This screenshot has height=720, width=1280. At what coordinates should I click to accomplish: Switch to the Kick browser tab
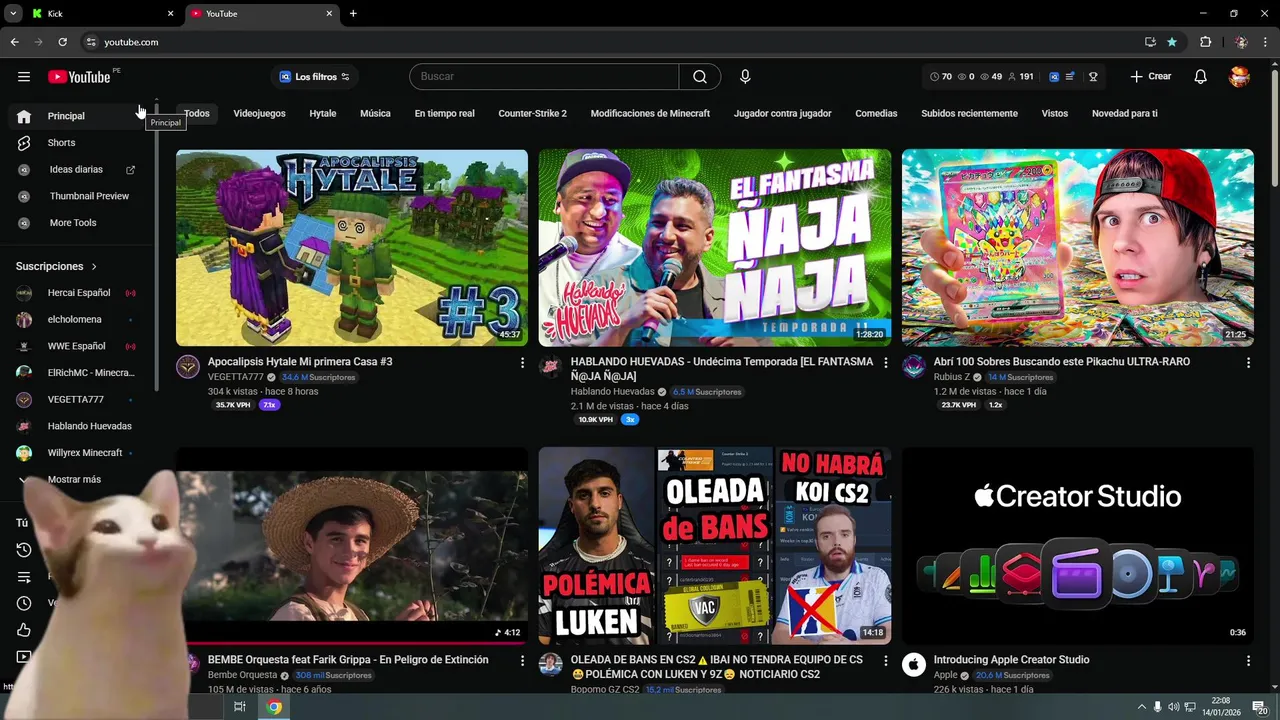coord(100,14)
